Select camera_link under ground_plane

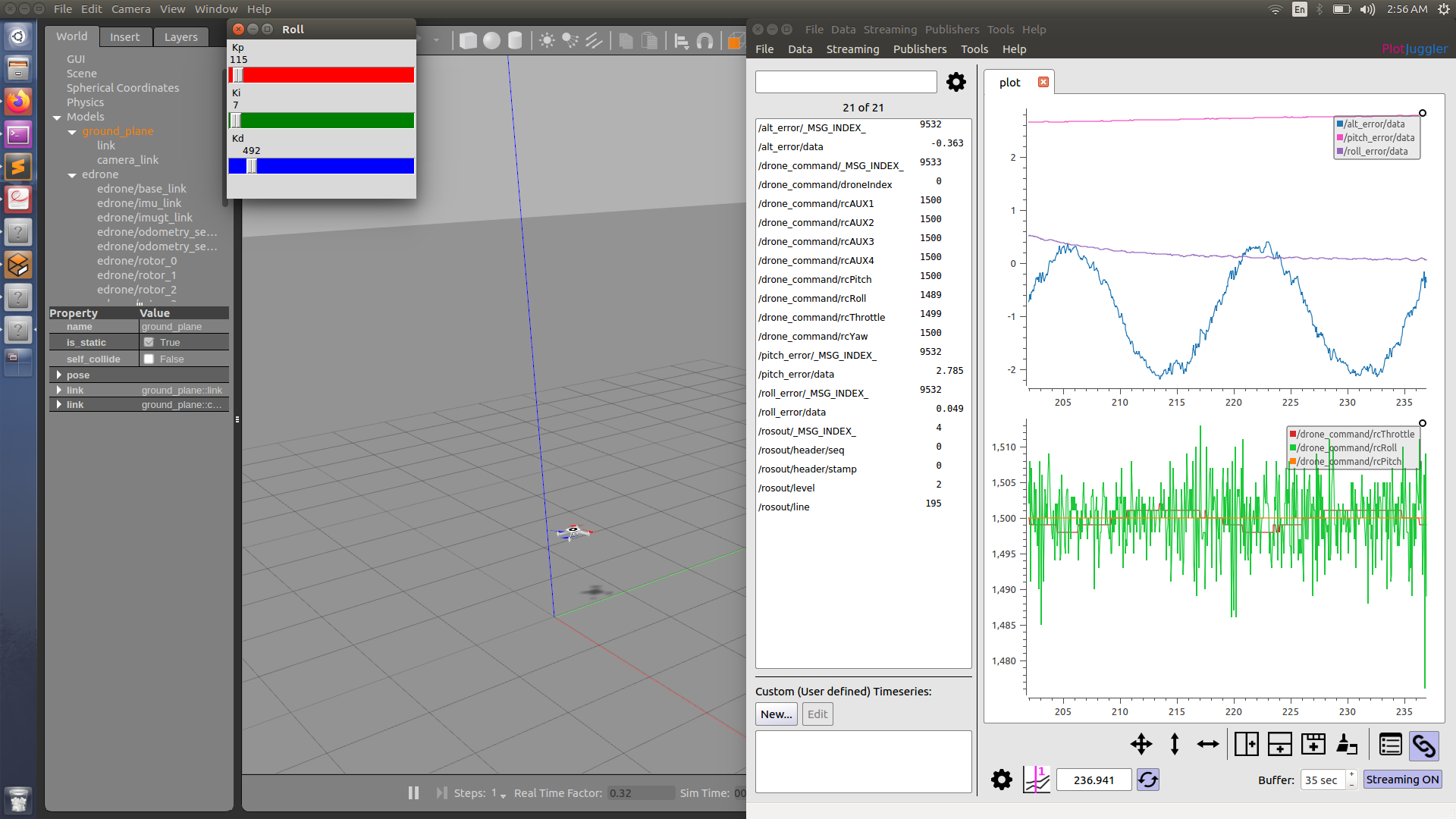point(127,160)
